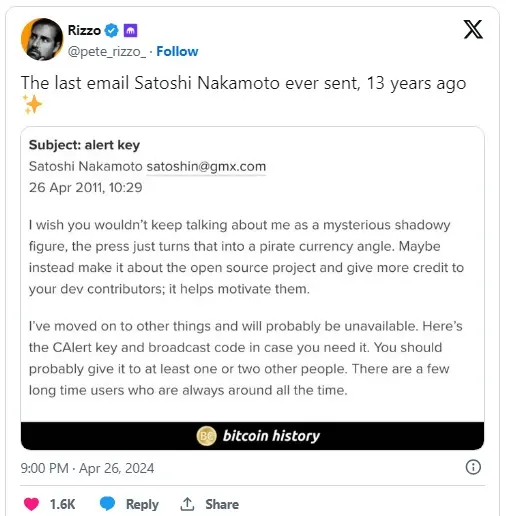Screen dimensions: 506x516
Task: Click the 1.6K likes count
Action: 63,504
